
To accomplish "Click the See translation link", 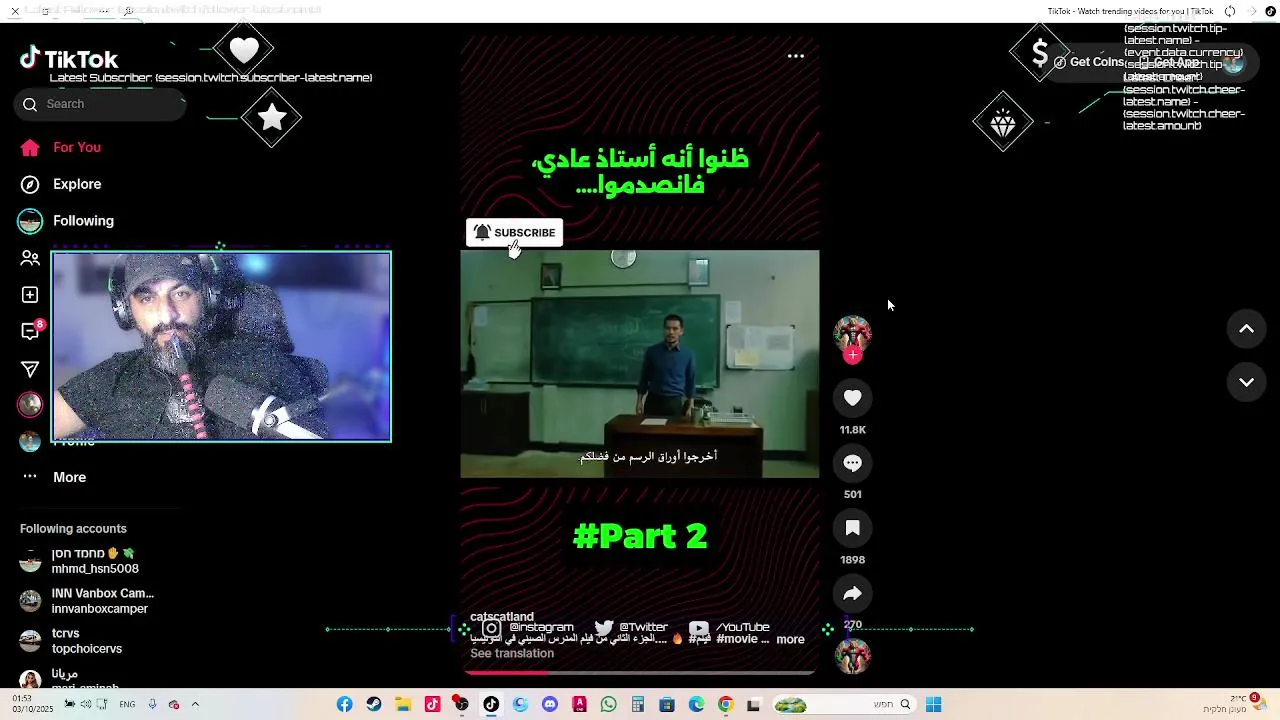I will (512, 654).
